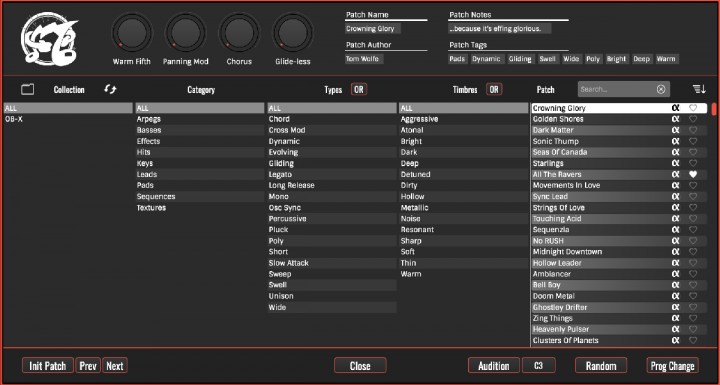Favorite the Crowning Glory patch

[693, 108]
